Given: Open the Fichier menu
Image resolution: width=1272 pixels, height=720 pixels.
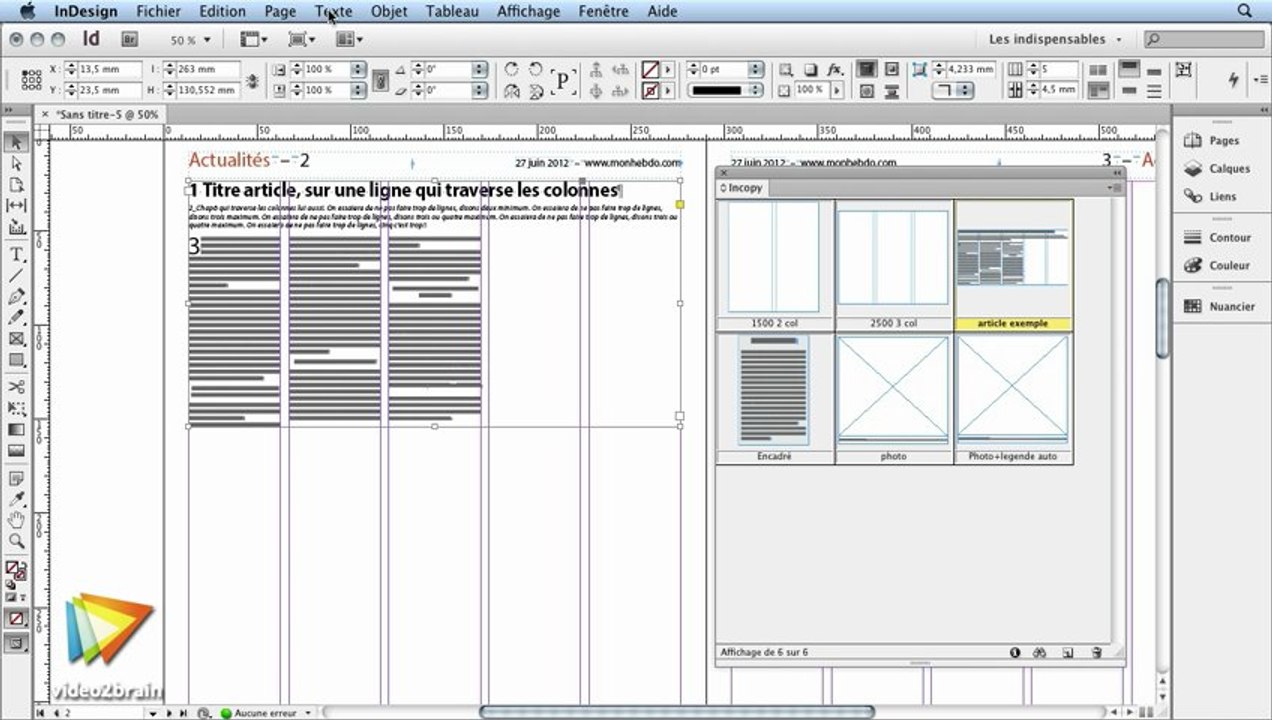Looking at the screenshot, I should coord(159,11).
